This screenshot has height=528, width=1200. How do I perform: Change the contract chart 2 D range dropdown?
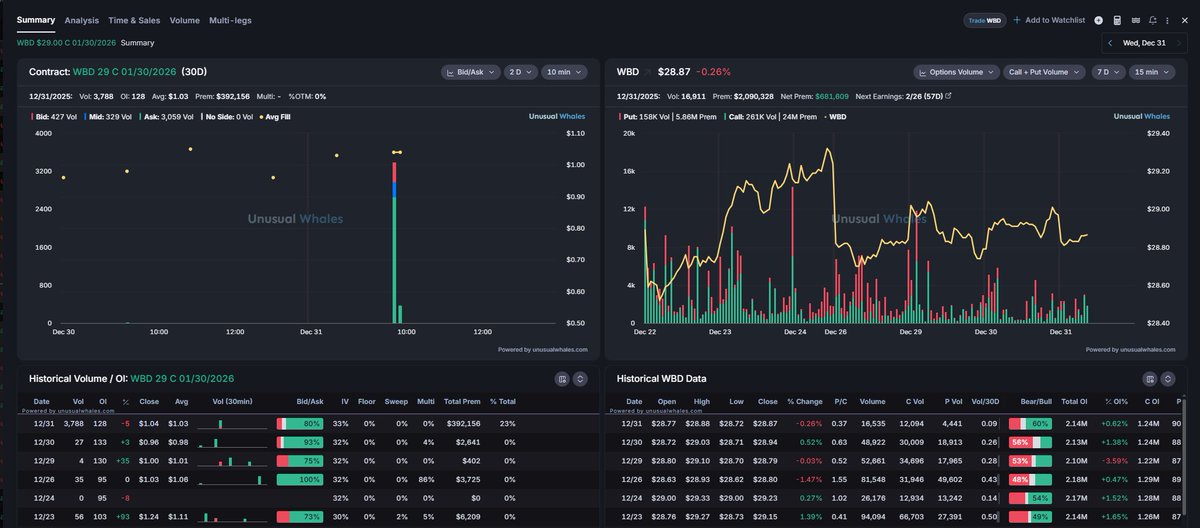(519, 72)
